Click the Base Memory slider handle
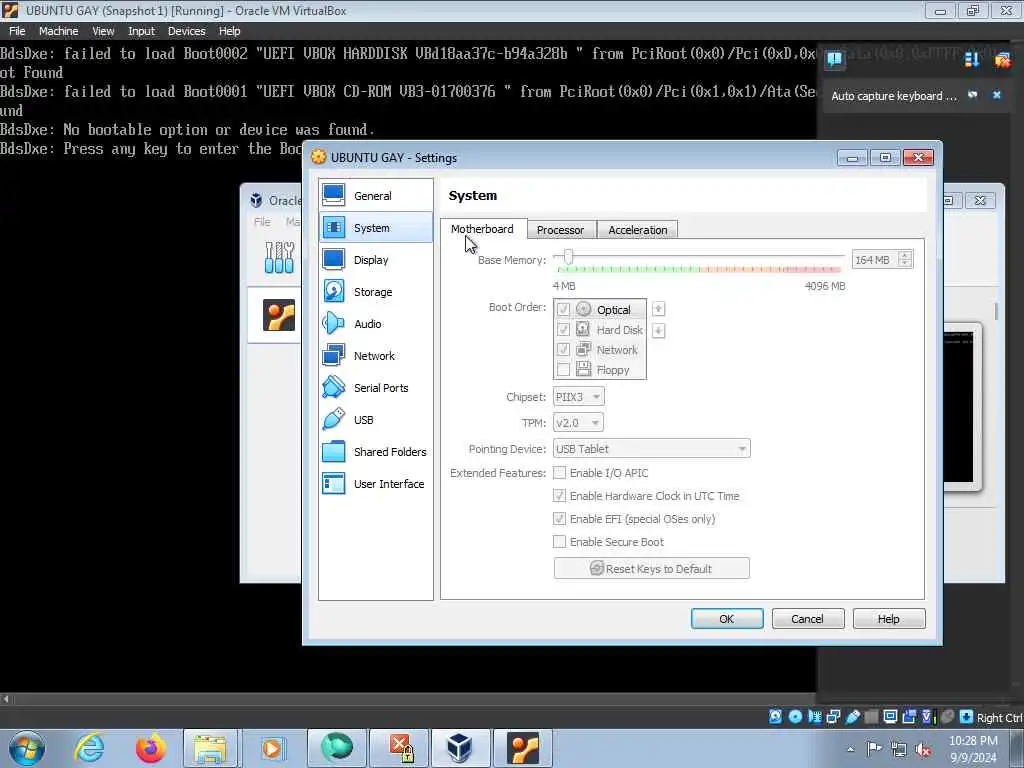1024x768 pixels. point(568,257)
